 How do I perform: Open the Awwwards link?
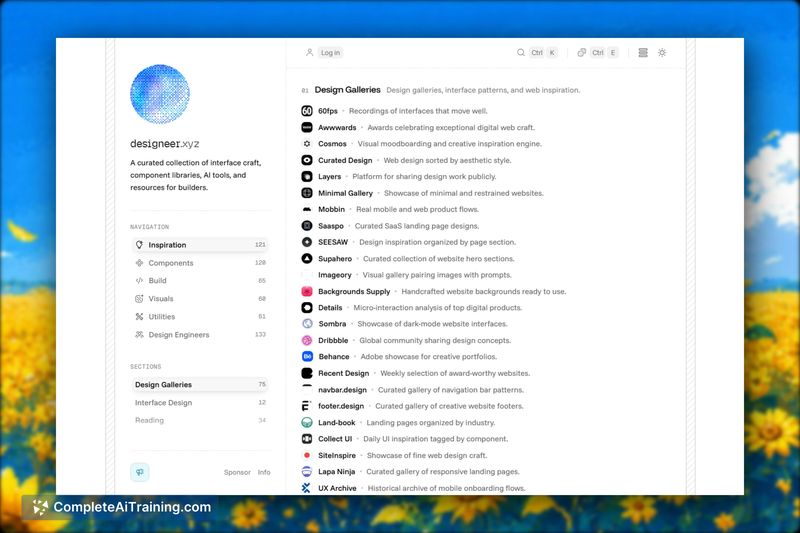337,128
